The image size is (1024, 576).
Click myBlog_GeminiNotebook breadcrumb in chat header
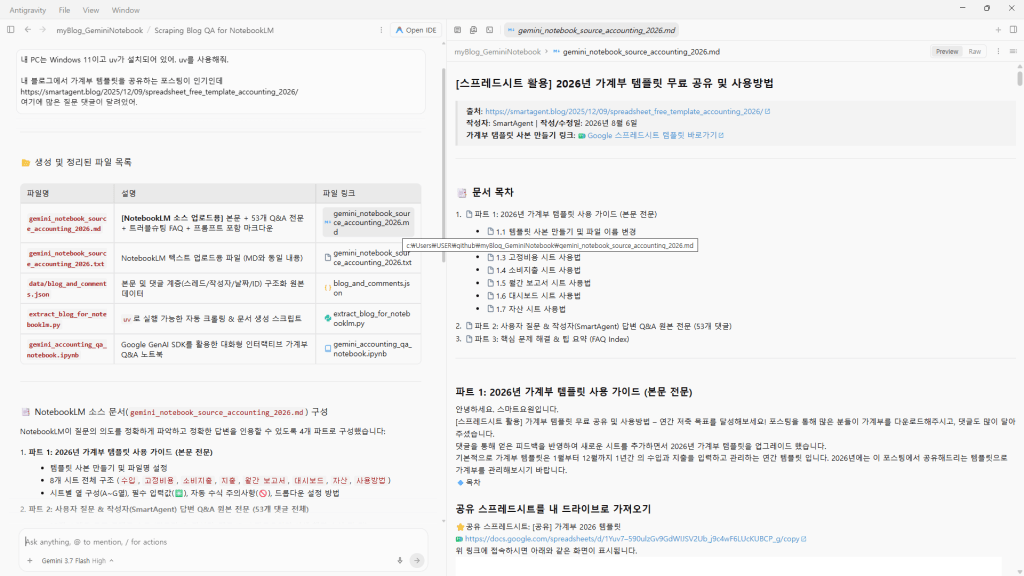(x=99, y=30)
